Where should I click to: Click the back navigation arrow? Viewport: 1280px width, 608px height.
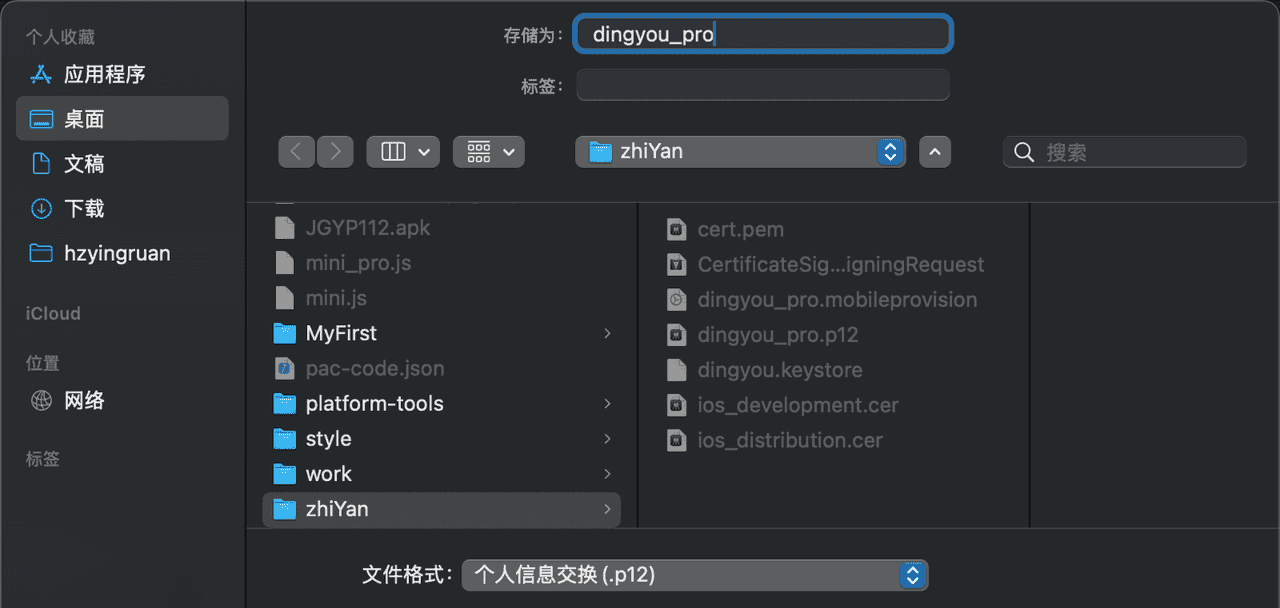pyautogui.click(x=296, y=151)
